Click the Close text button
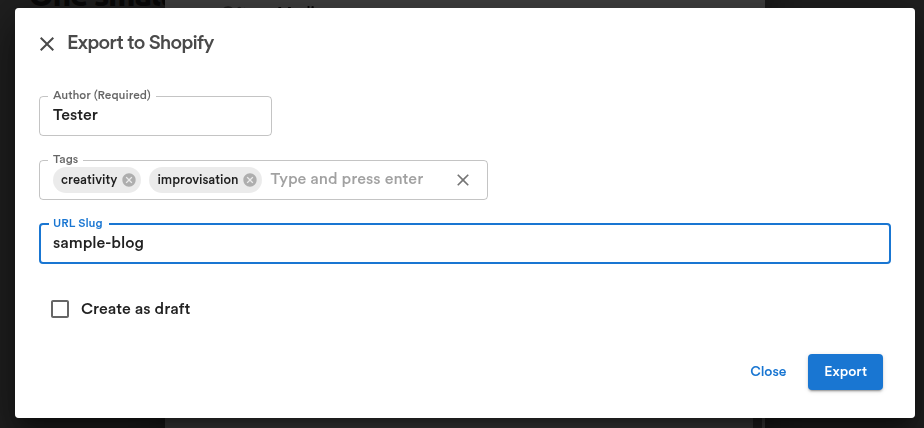 pyautogui.click(x=768, y=371)
